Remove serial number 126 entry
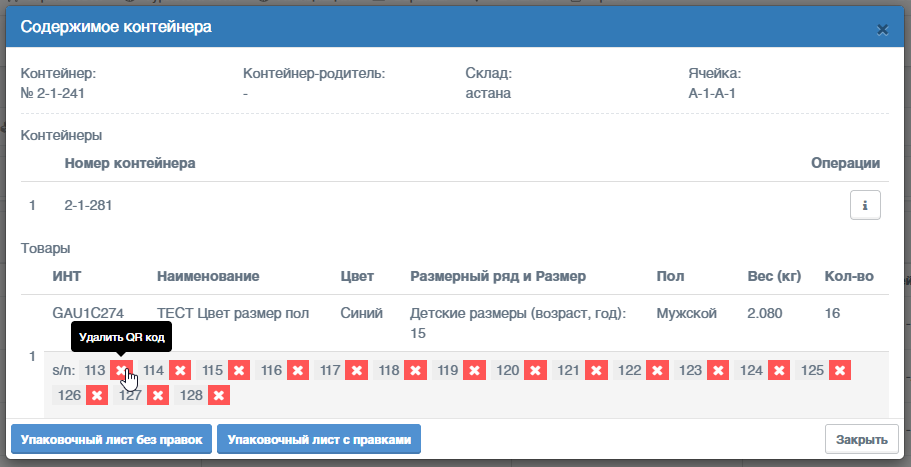This screenshot has width=911, height=467. point(97,396)
